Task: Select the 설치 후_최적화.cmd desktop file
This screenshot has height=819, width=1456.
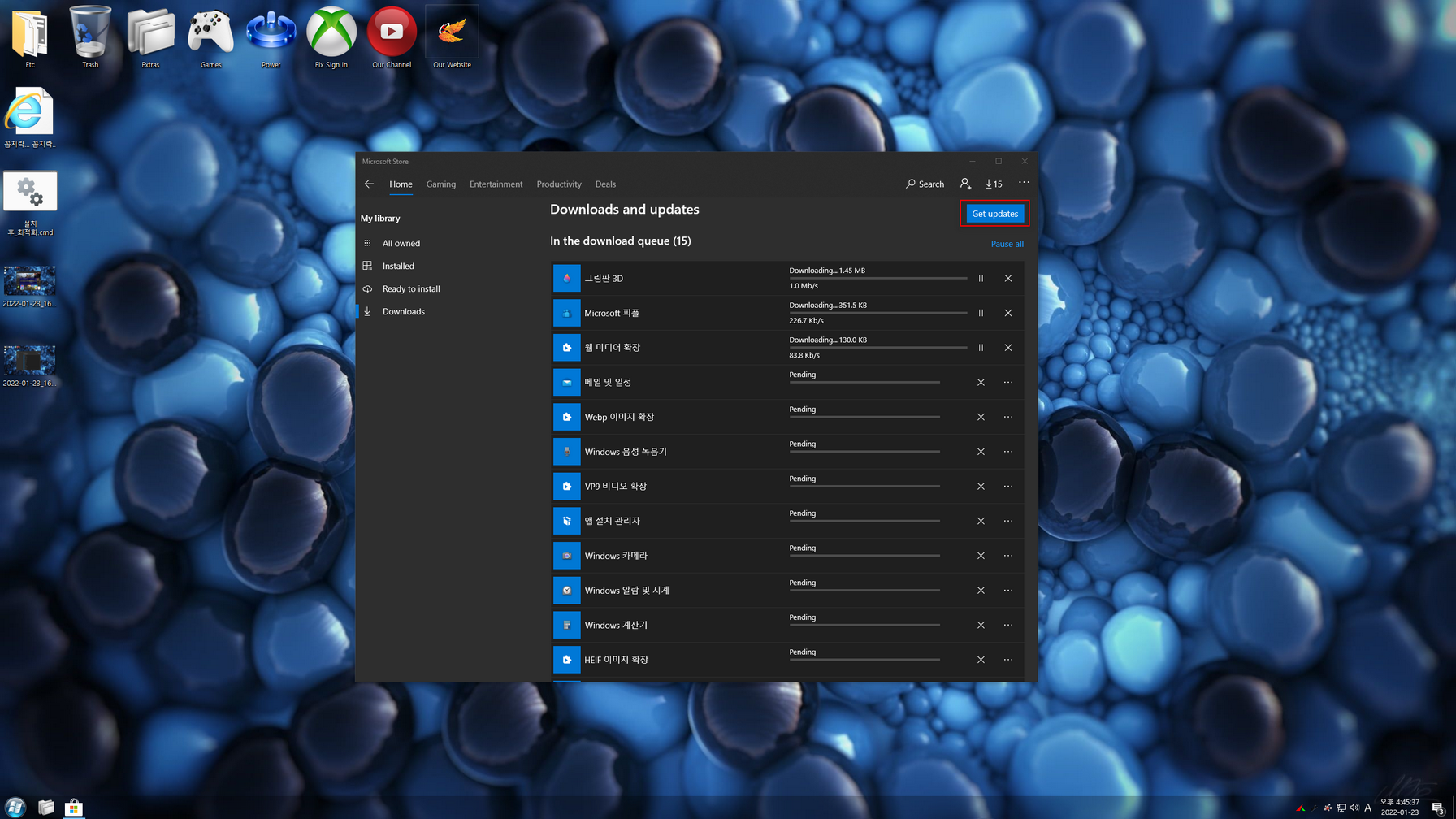Action: click(30, 203)
